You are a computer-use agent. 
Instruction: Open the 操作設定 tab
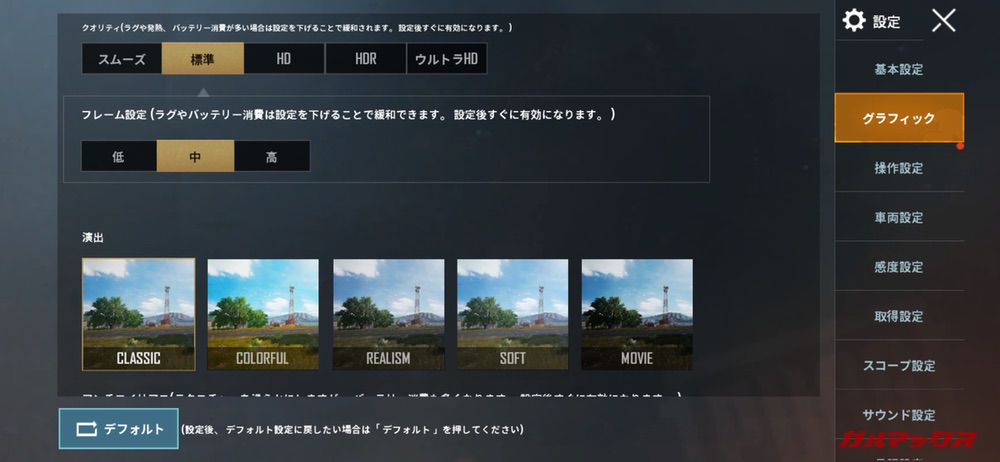click(899, 168)
